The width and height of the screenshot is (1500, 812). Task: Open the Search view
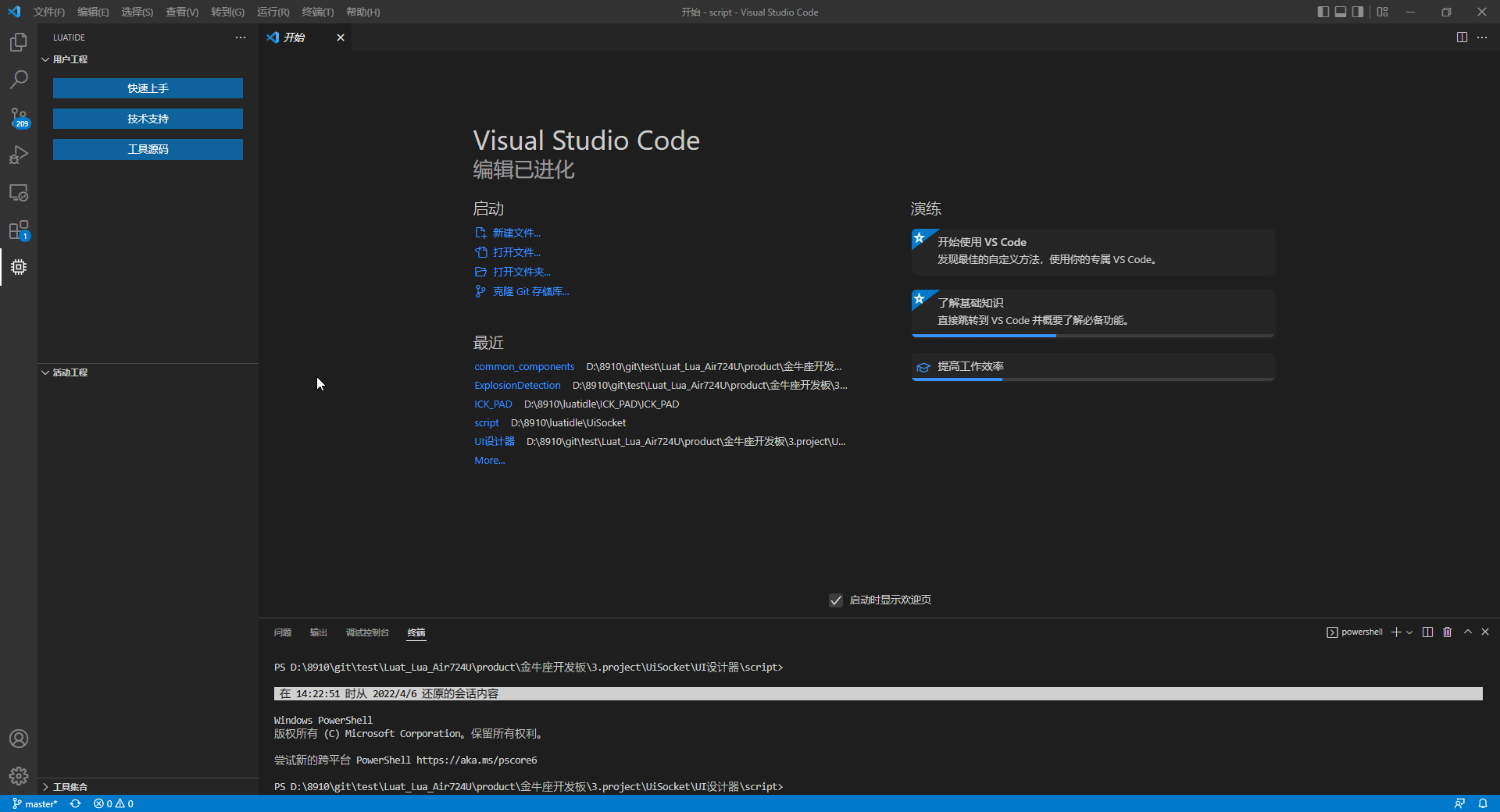19,80
